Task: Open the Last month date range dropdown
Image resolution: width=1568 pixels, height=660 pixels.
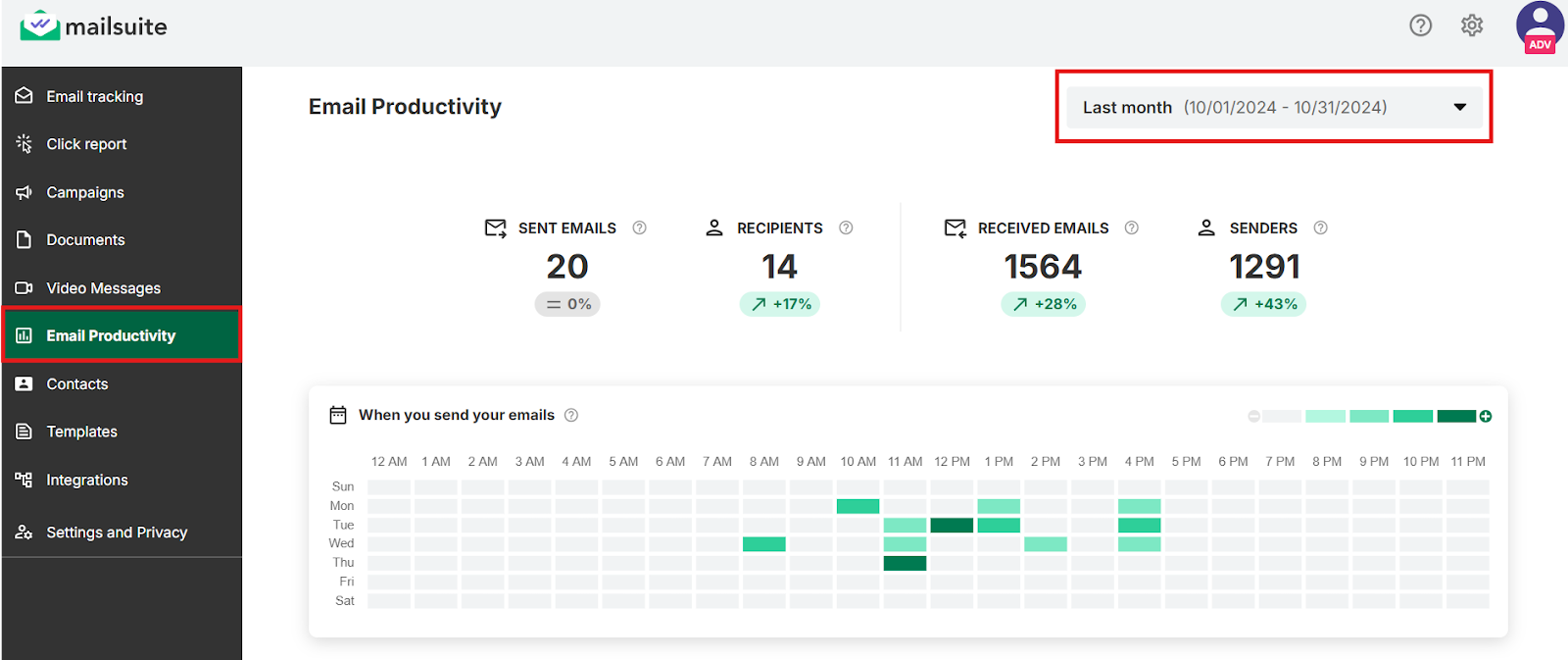Action: [1273, 107]
